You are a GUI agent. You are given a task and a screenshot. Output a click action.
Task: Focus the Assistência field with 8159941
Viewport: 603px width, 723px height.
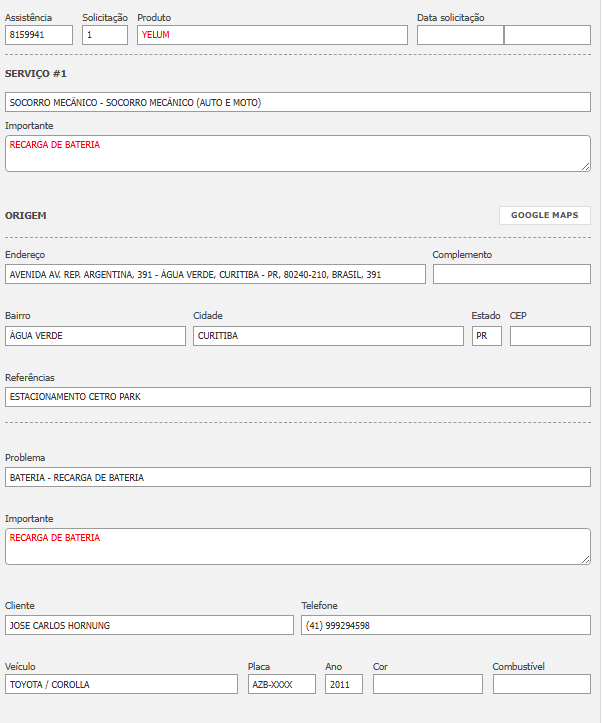(39, 35)
